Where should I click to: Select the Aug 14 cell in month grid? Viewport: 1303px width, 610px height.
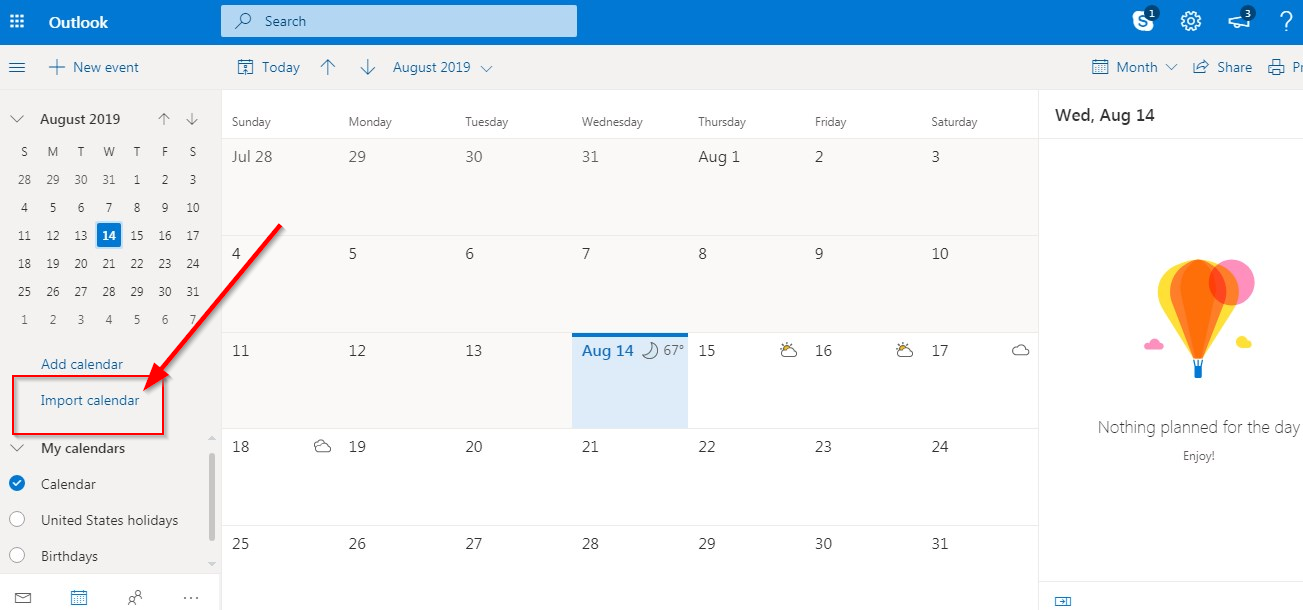click(x=630, y=380)
